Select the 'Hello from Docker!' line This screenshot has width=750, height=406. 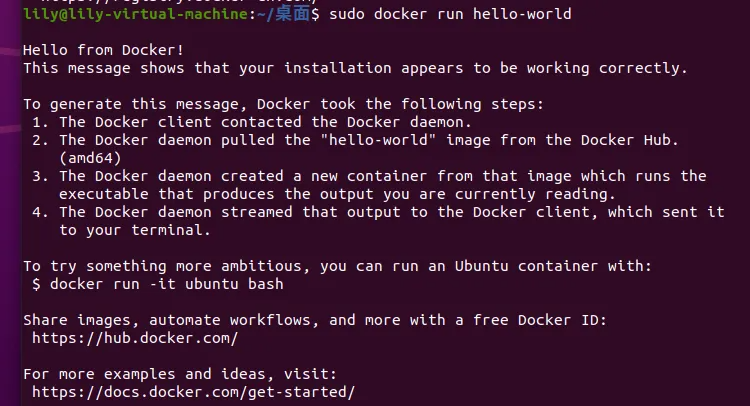pyautogui.click(x=103, y=50)
